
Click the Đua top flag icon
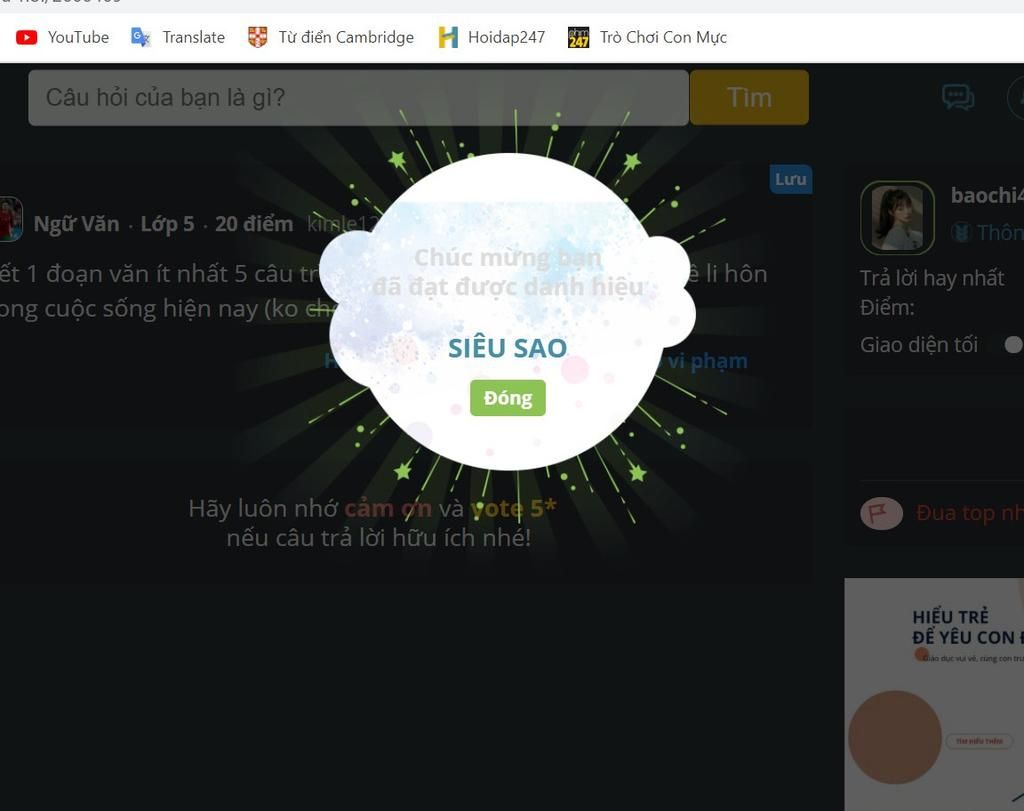tap(881, 513)
